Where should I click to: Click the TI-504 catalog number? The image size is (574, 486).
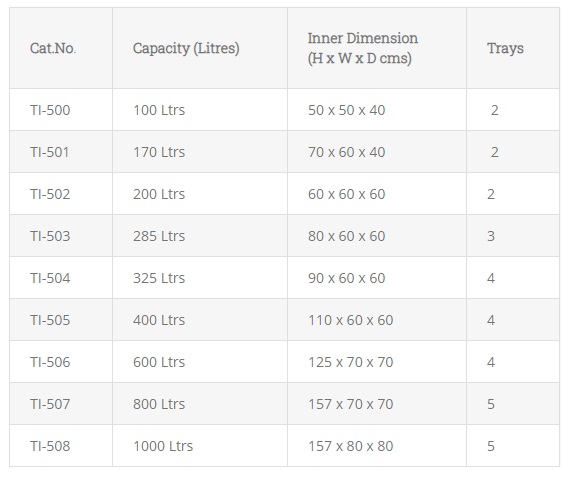point(50,278)
